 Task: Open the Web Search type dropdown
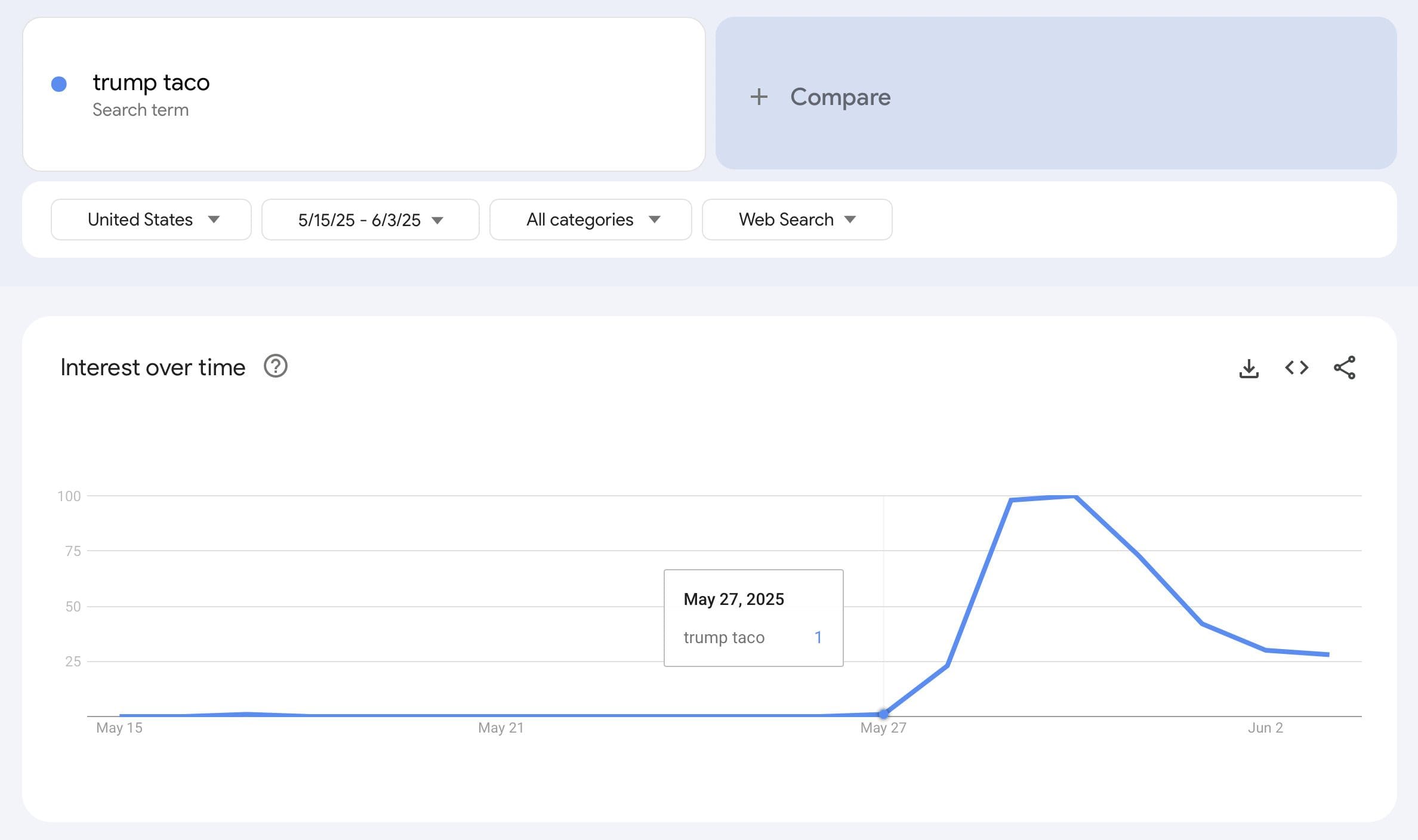pos(797,220)
